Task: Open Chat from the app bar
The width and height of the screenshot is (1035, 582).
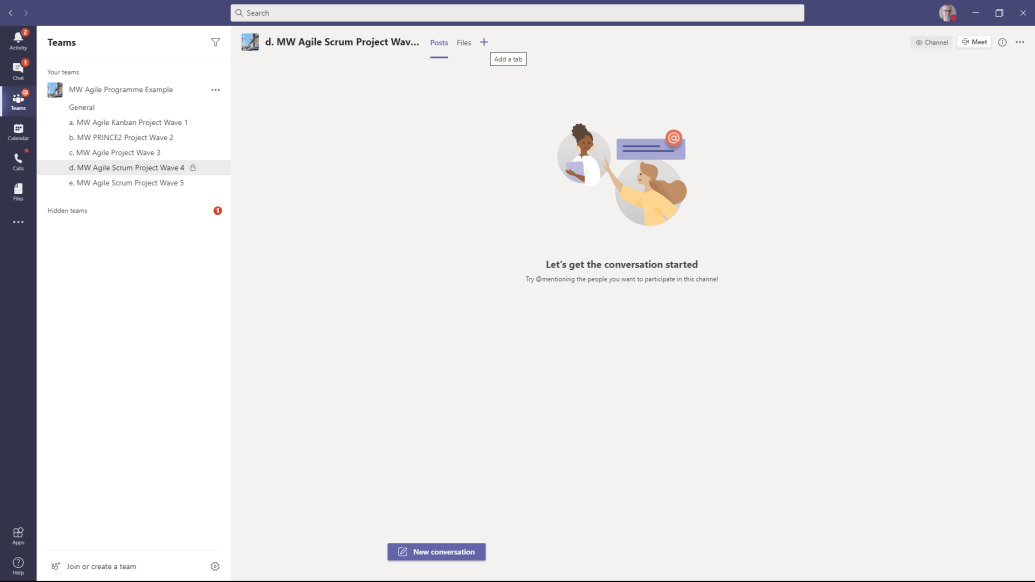Action: [x=17, y=70]
